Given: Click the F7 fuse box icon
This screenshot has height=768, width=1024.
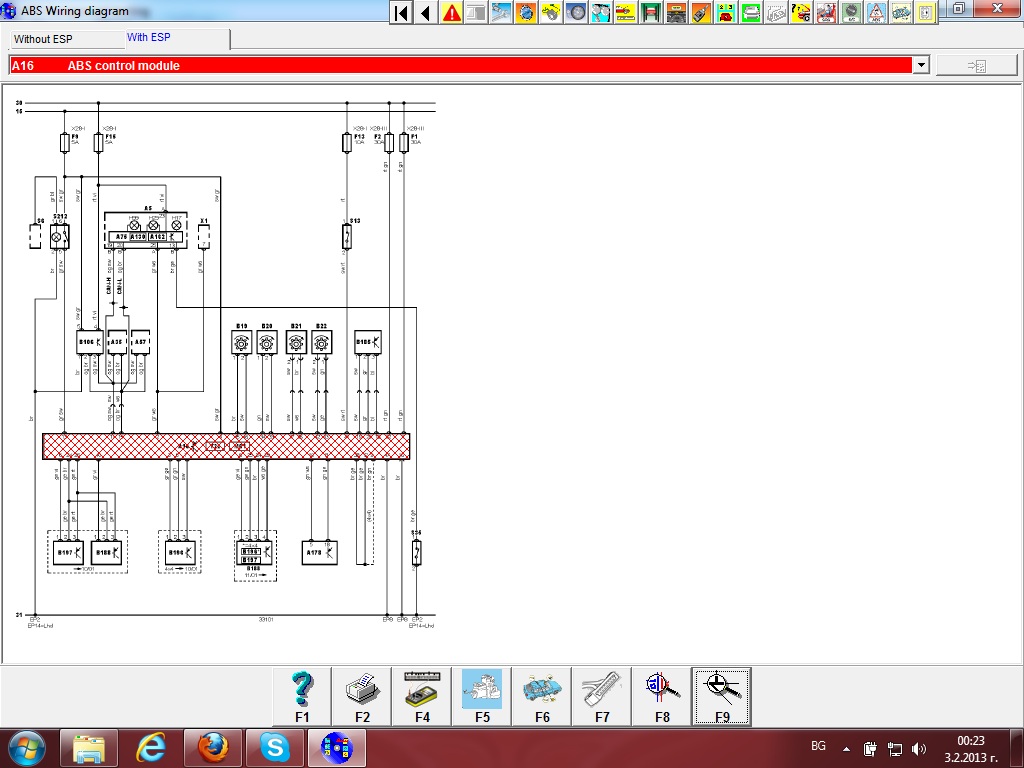Looking at the screenshot, I should click(x=602, y=696).
